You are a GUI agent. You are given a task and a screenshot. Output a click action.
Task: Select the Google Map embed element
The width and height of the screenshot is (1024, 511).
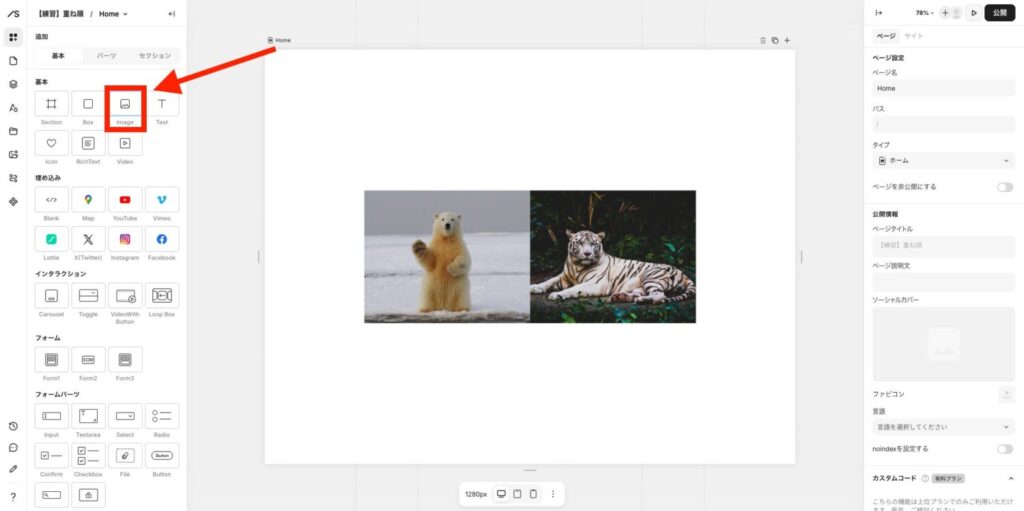pos(88,200)
